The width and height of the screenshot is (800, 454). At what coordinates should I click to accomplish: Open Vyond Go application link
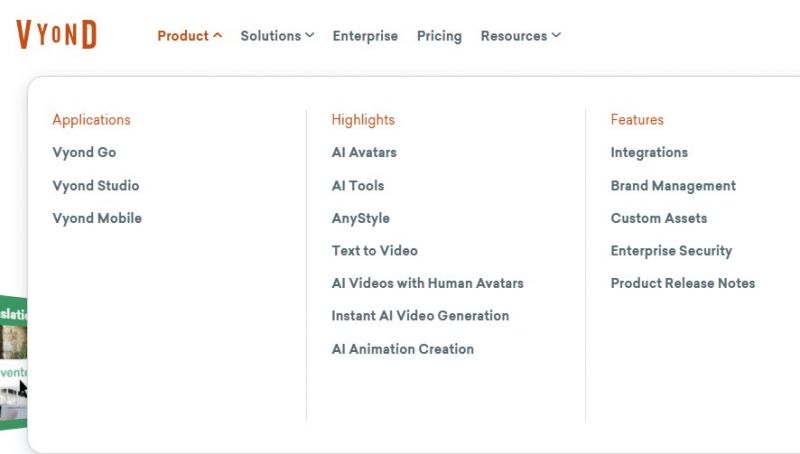coord(84,152)
